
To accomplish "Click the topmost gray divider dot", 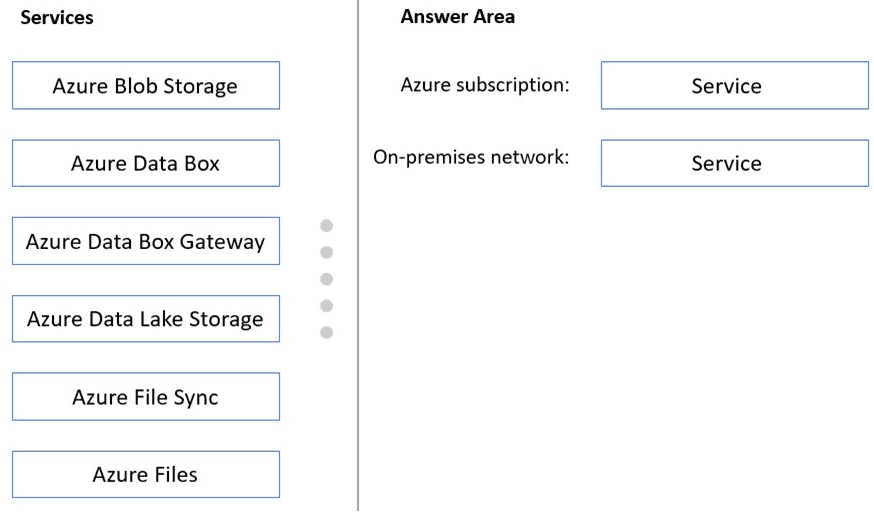I will pos(326,226).
